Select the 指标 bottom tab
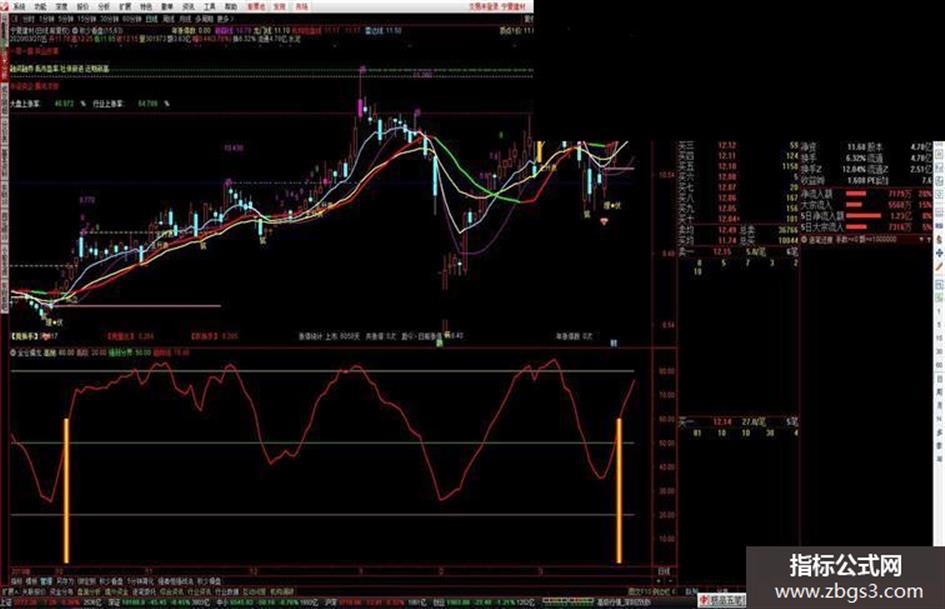Screen dimensions: 945x609 16,582
